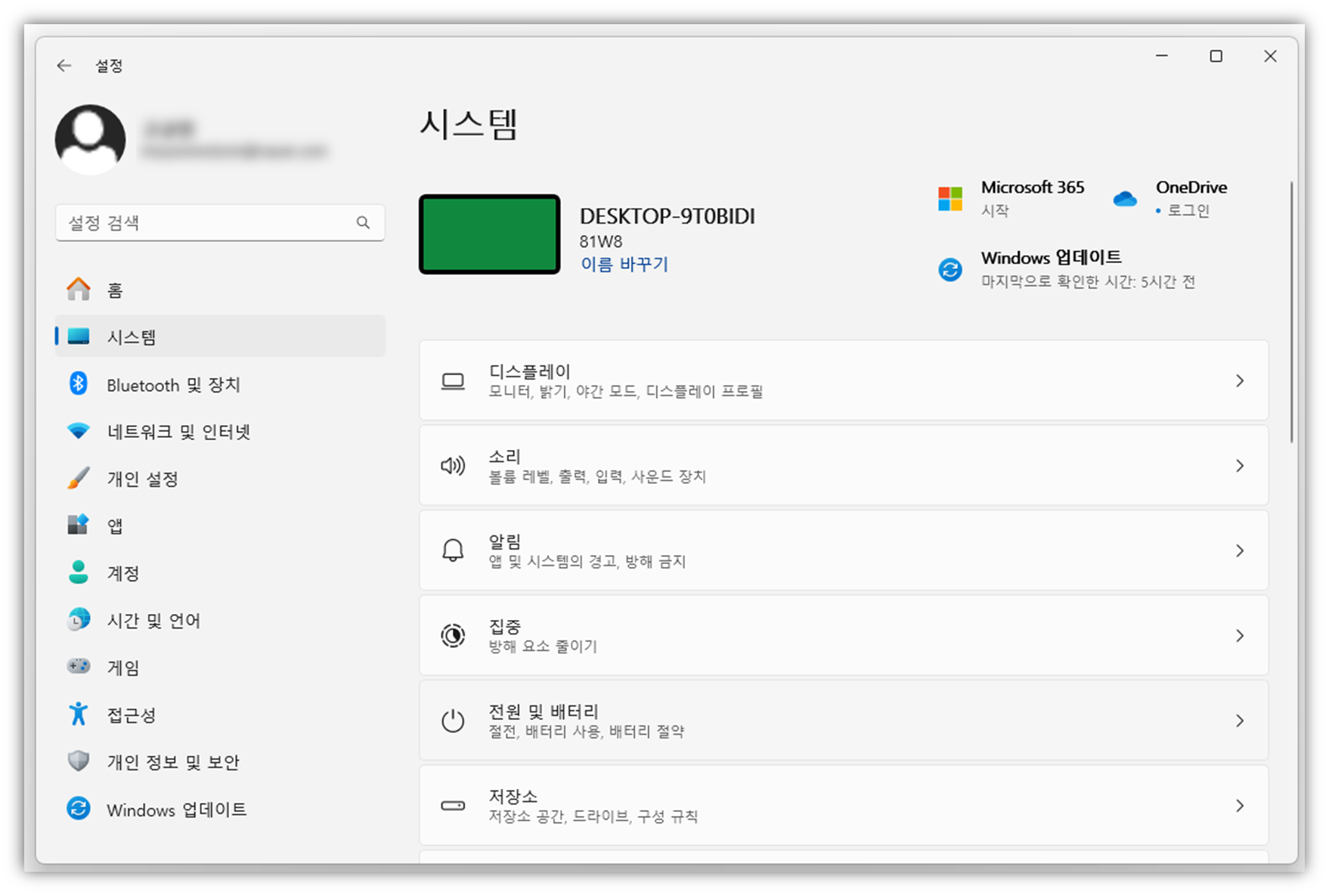Expand the 저장소 settings row chevron
The image size is (1329, 896).
pos(1239,805)
